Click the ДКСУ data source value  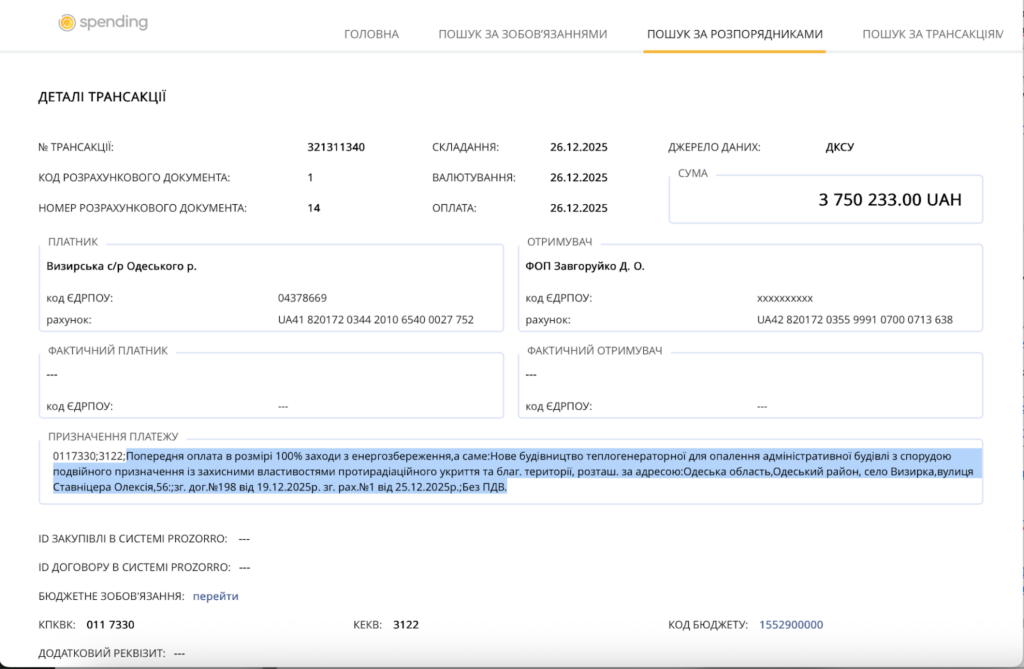[x=839, y=147]
